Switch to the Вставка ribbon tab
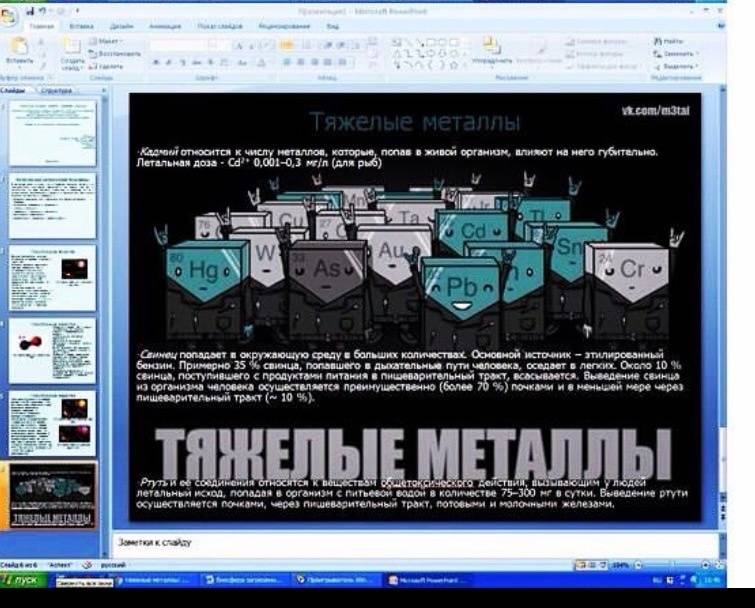The width and height of the screenshot is (755, 608). coord(81,26)
